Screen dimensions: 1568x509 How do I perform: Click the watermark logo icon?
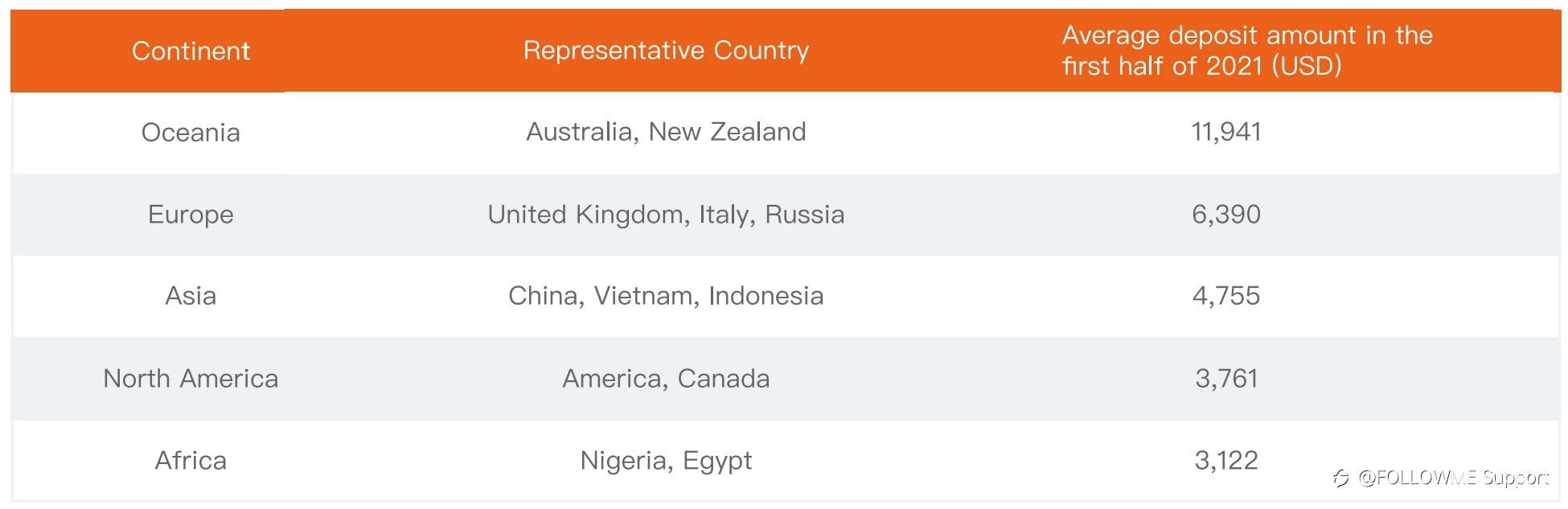pos(1340,478)
